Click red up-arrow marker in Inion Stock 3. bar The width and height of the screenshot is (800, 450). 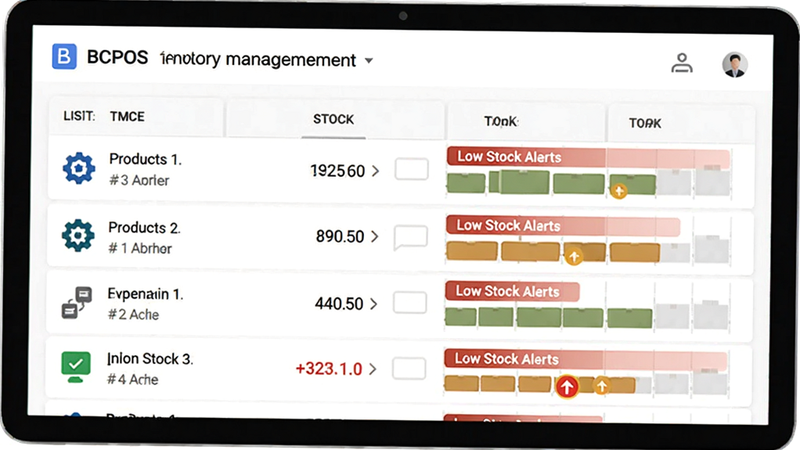coord(567,387)
